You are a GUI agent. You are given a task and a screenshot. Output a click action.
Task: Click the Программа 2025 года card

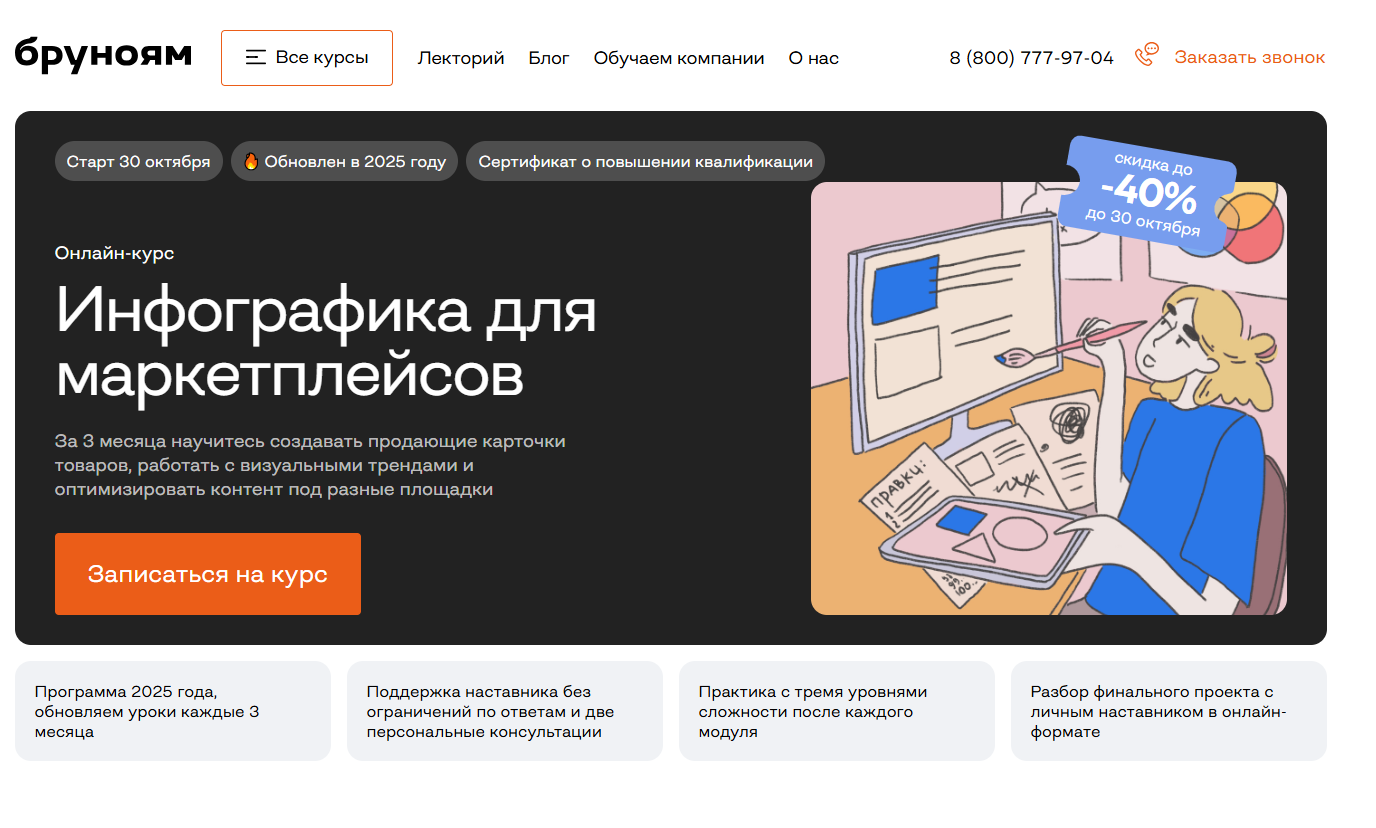(172, 711)
